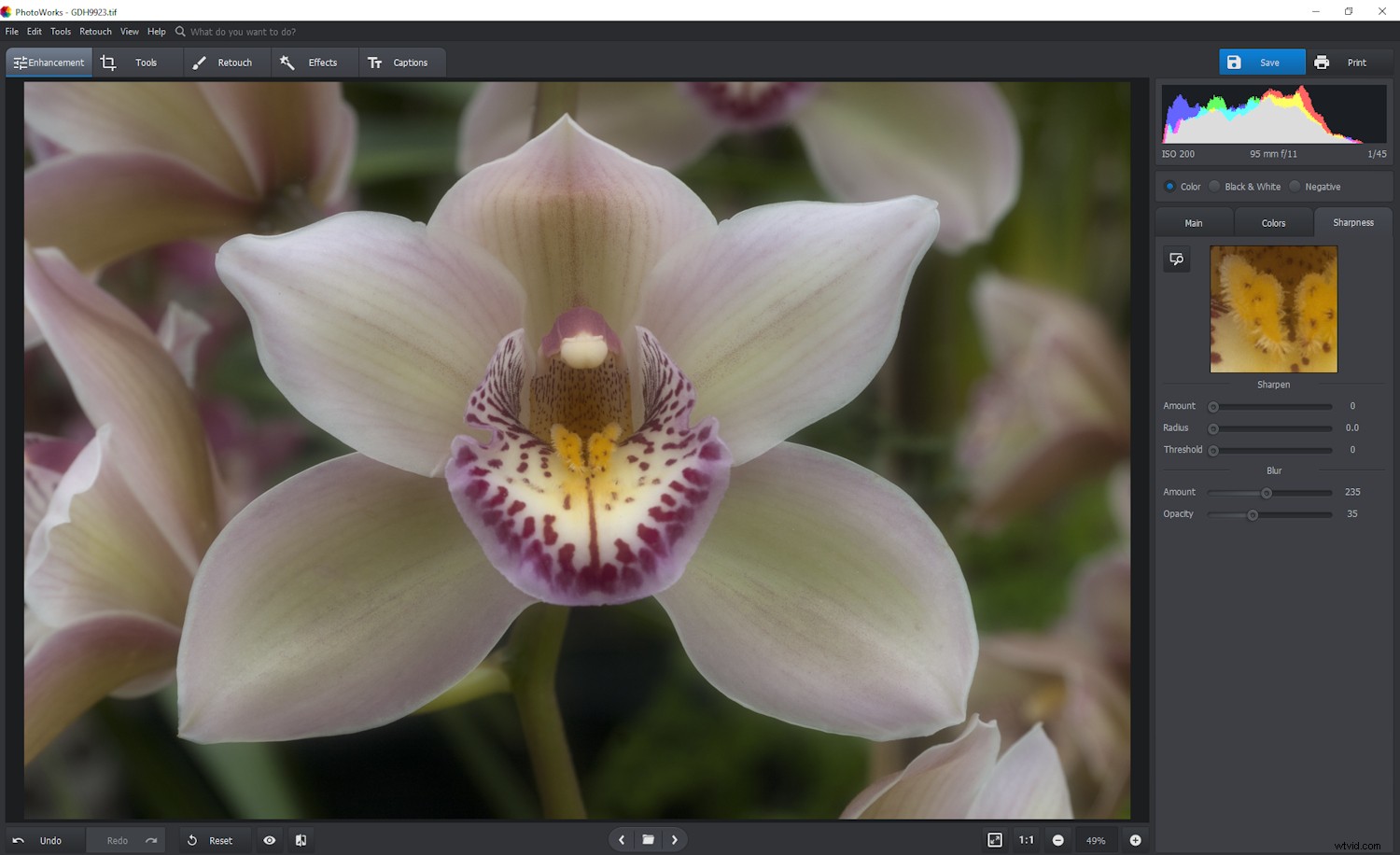Enable the Negative color mode

click(1295, 186)
